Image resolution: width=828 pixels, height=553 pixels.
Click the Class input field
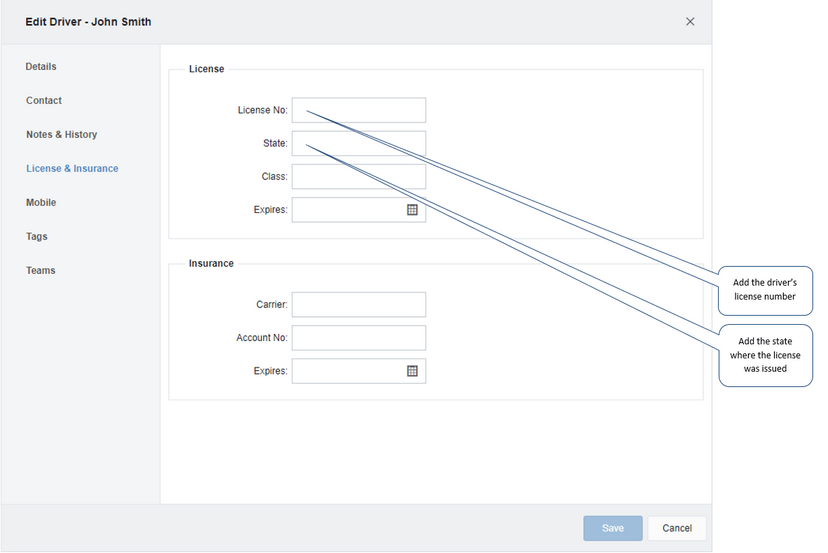pos(359,176)
